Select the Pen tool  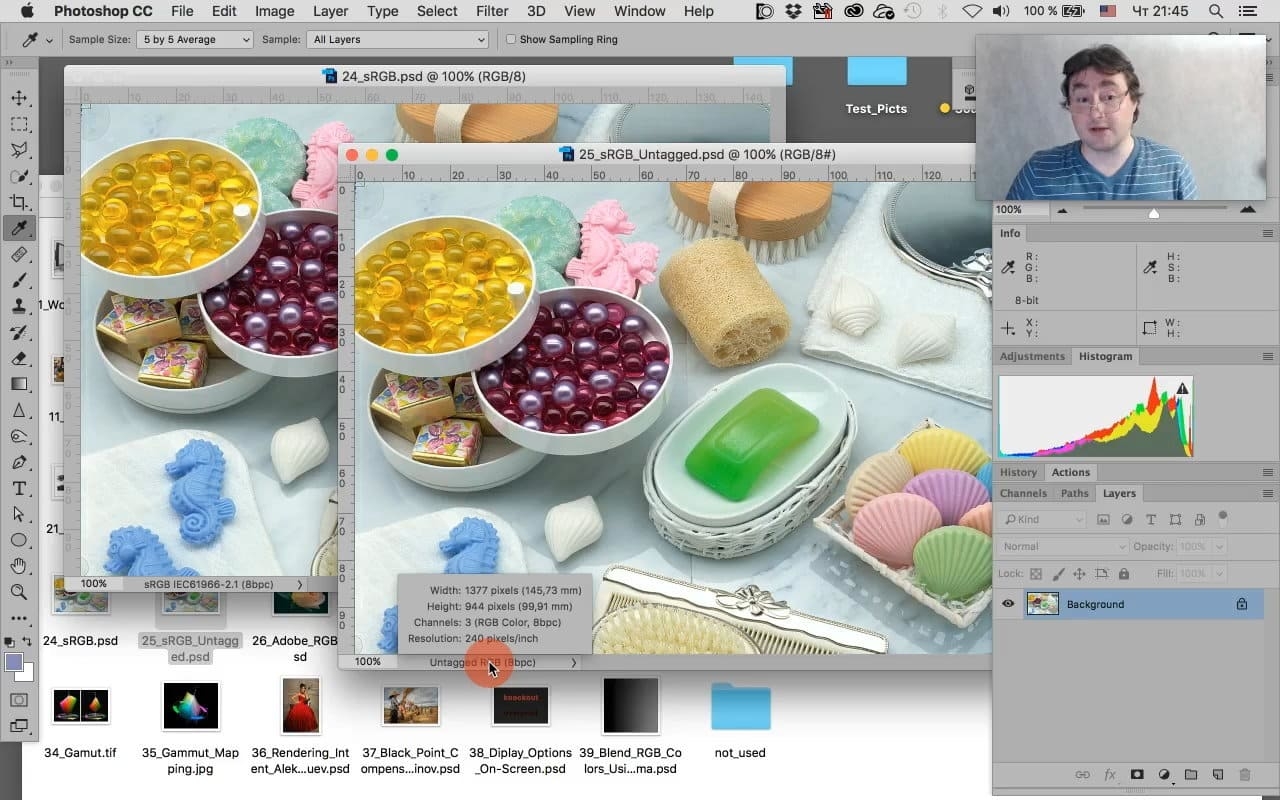click(19, 462)
